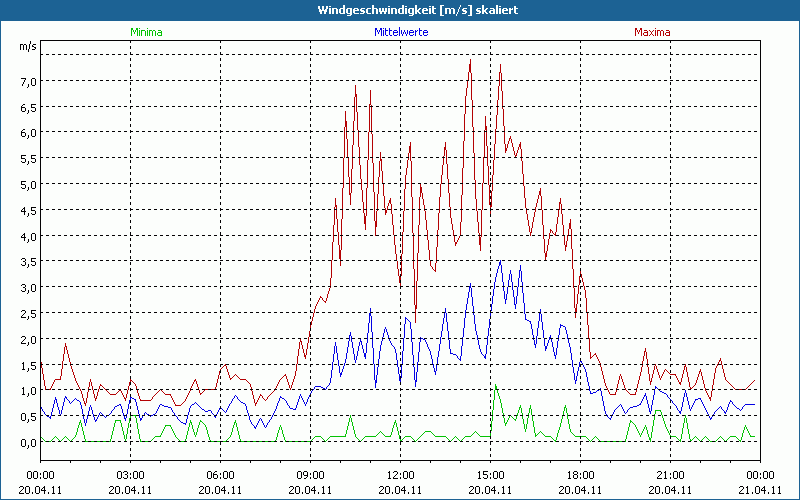The width and height of the screenshot is (800, 500).
Task: Click the red Maxima peak after 14:00
Action: tap(470, 60)
